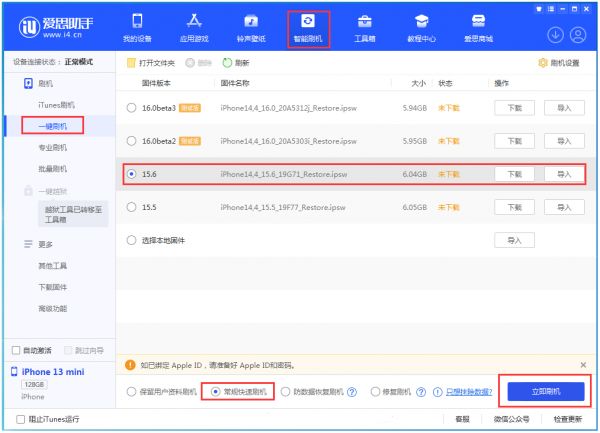Click 检查更新 in status bar
The image size is (600, 433).
pos(568,419)
